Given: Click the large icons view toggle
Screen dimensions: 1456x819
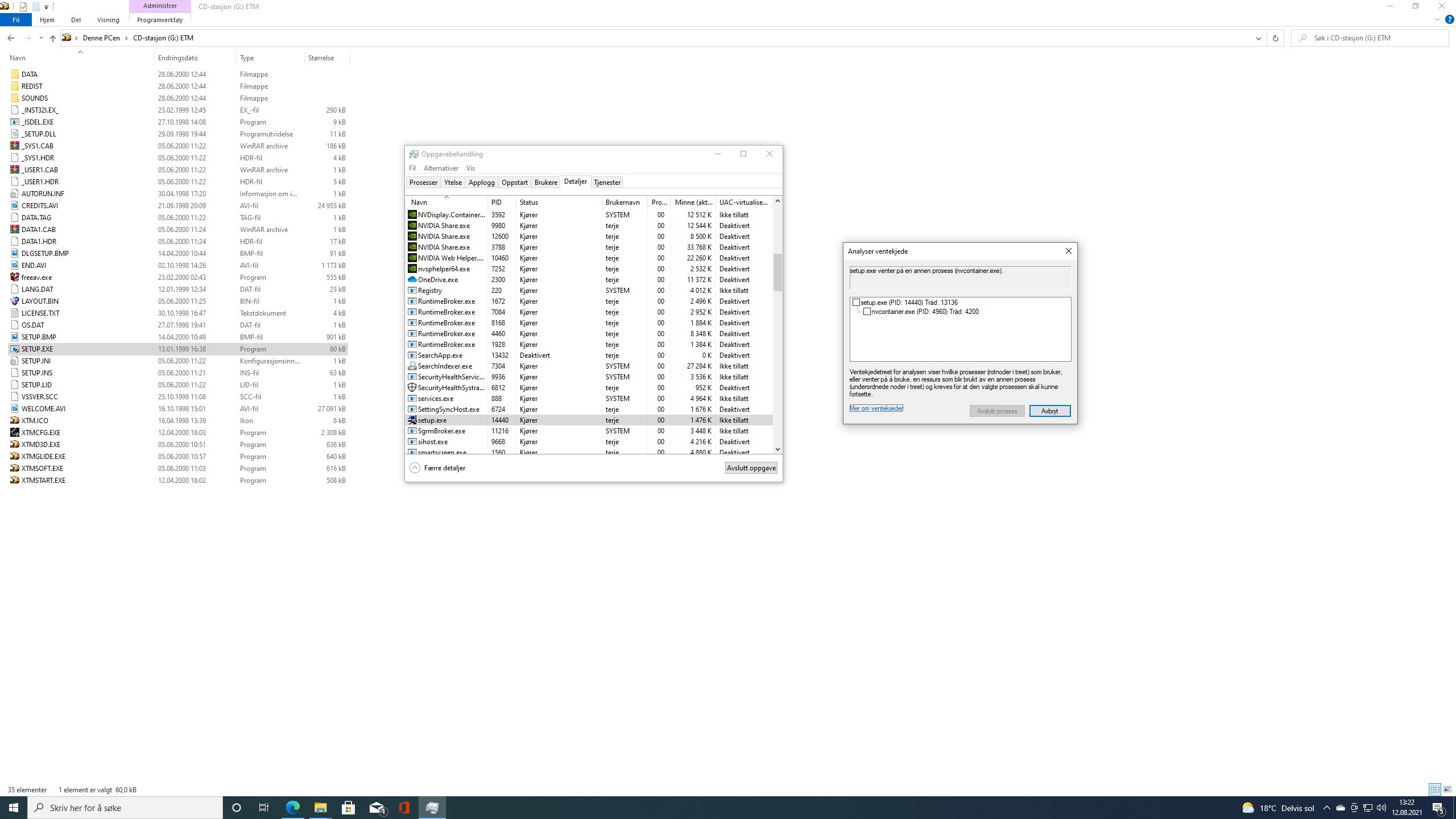Looking at the screenshot, I should 1447,789.
